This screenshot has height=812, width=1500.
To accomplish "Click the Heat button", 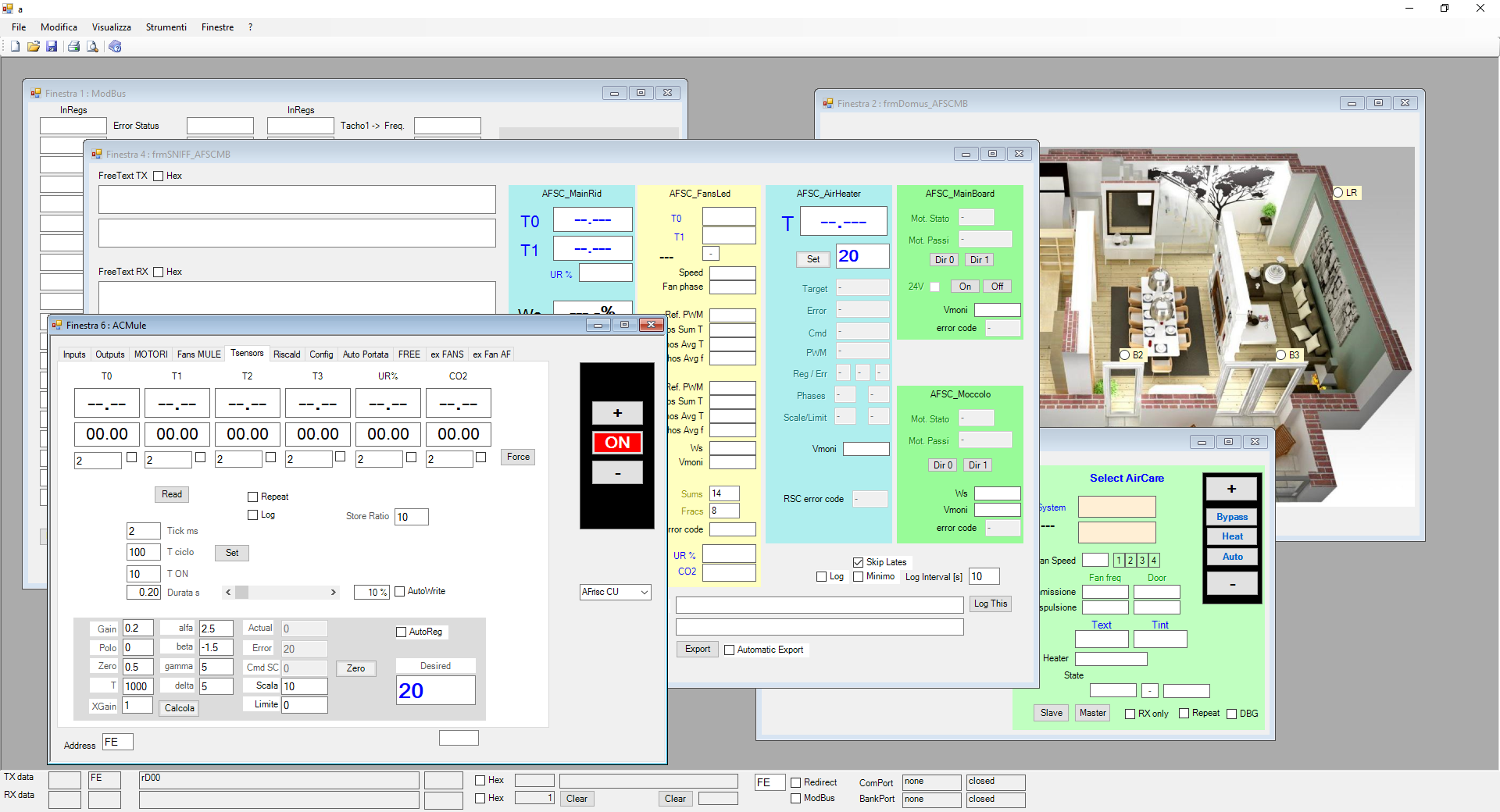I will [1232, 537].
